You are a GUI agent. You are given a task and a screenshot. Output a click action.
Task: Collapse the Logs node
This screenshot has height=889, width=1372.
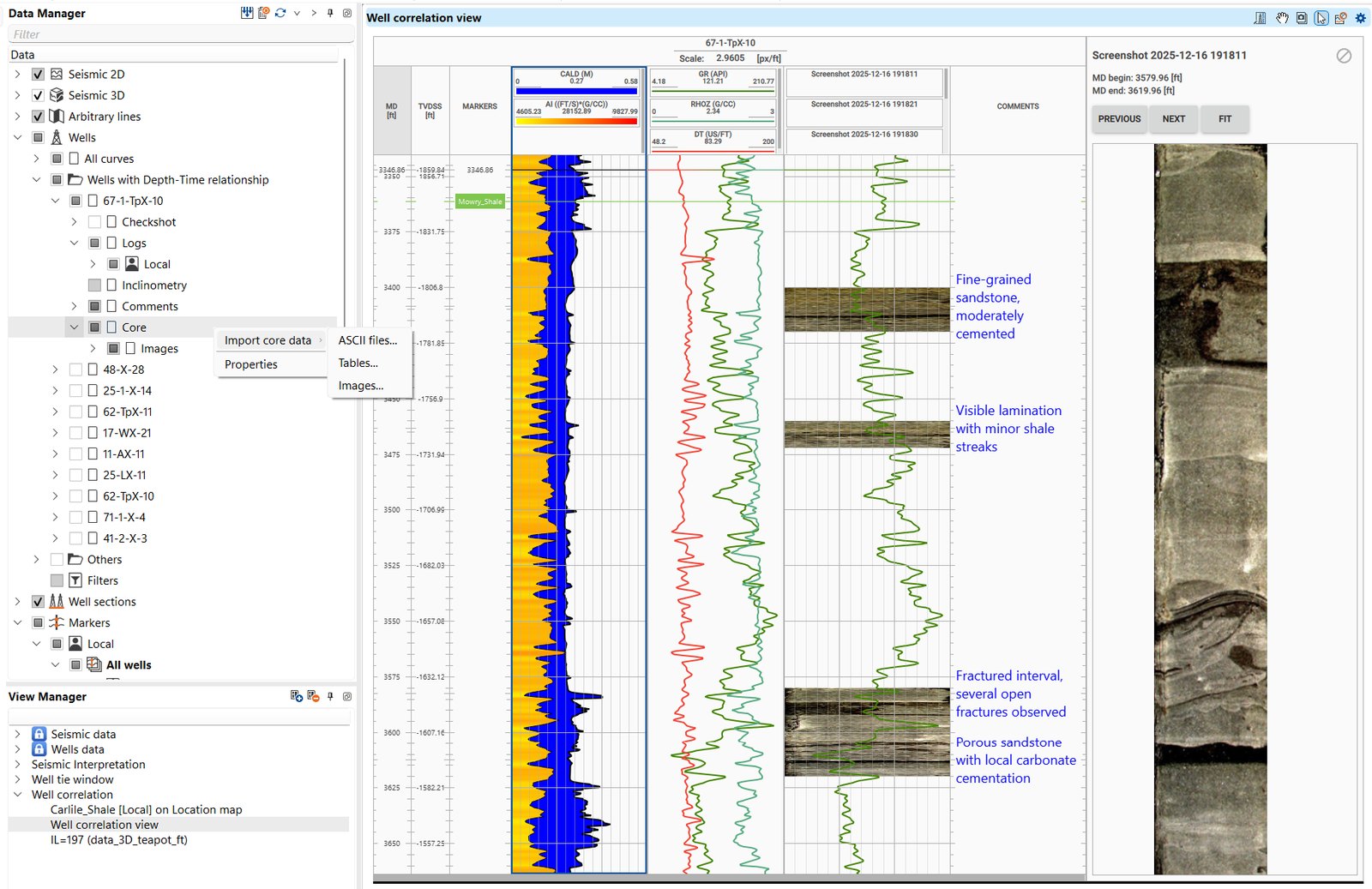pos(74,243)
